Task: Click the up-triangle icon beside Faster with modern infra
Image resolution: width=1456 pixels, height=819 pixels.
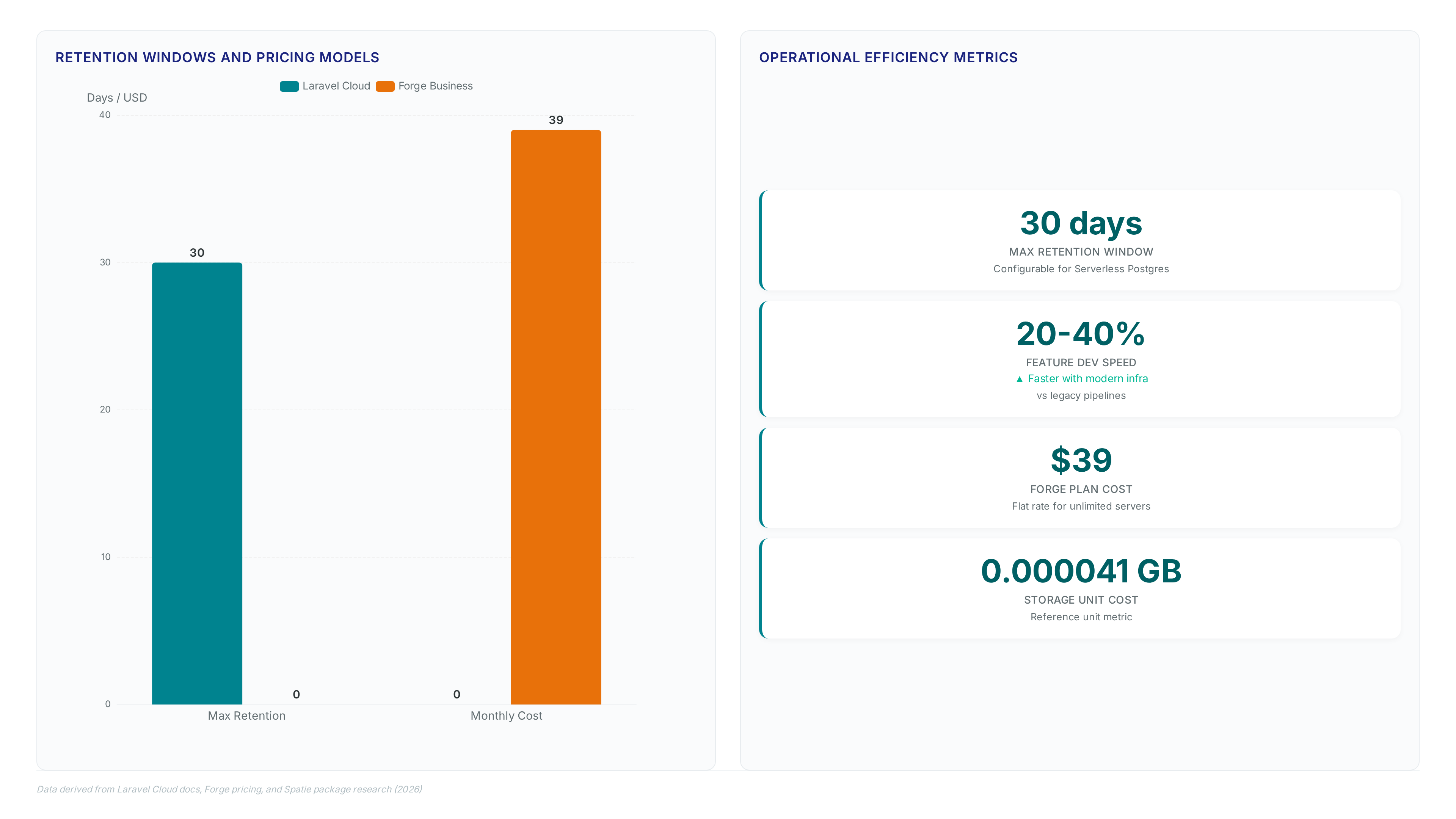Action: pyautogui.click(x=1019, y=379)
